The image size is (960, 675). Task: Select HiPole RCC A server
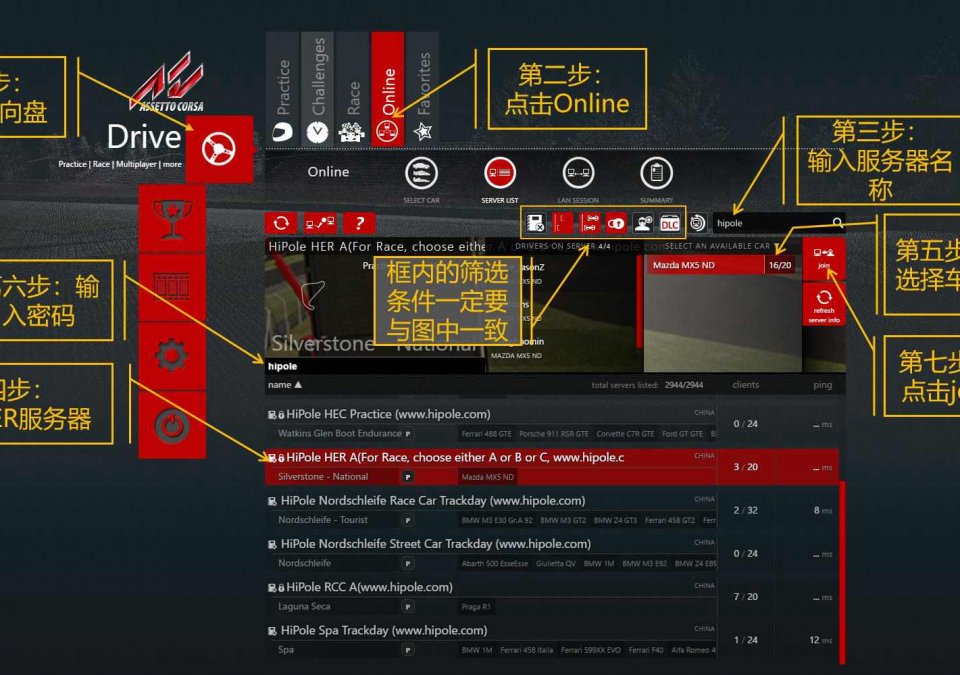point(553,596)
